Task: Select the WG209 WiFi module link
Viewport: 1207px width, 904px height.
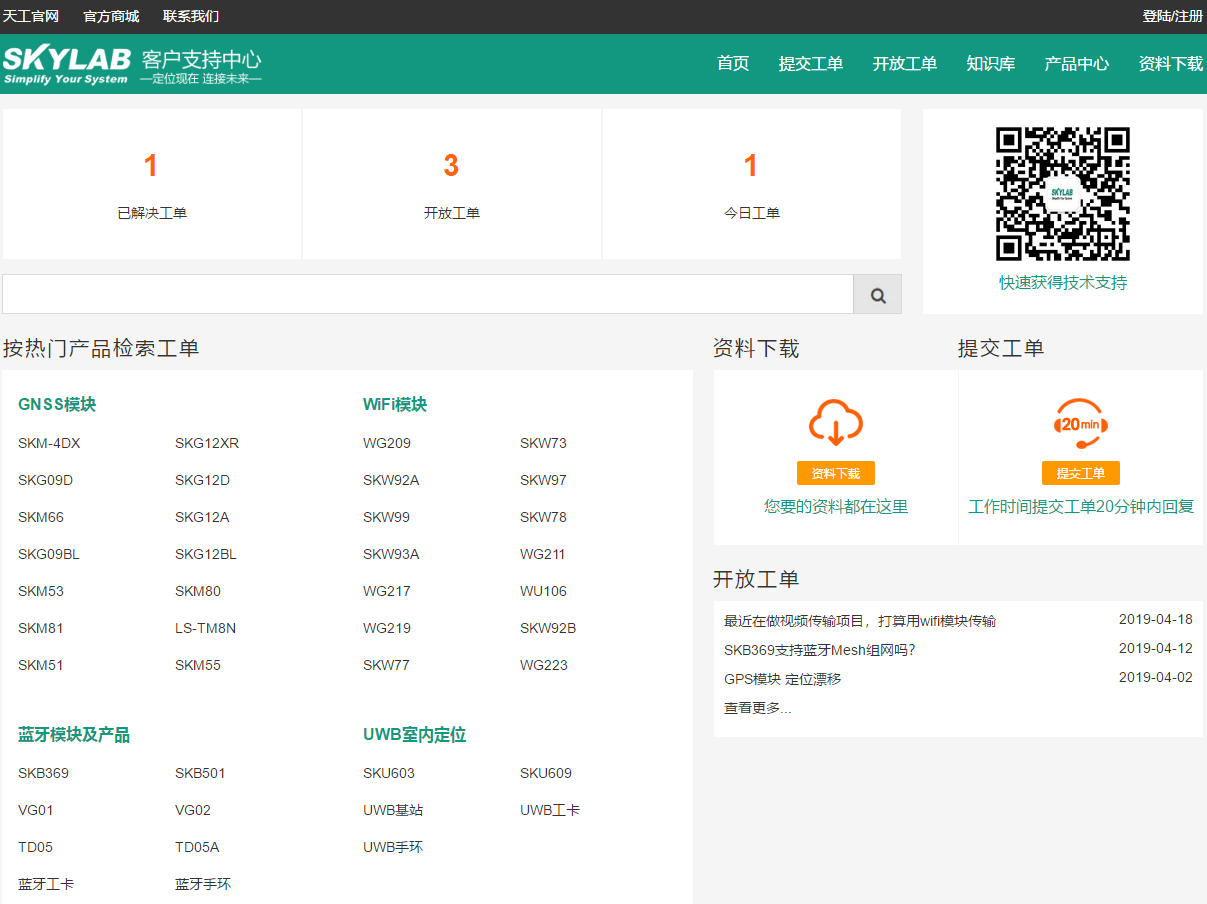Action: [385, 442]
